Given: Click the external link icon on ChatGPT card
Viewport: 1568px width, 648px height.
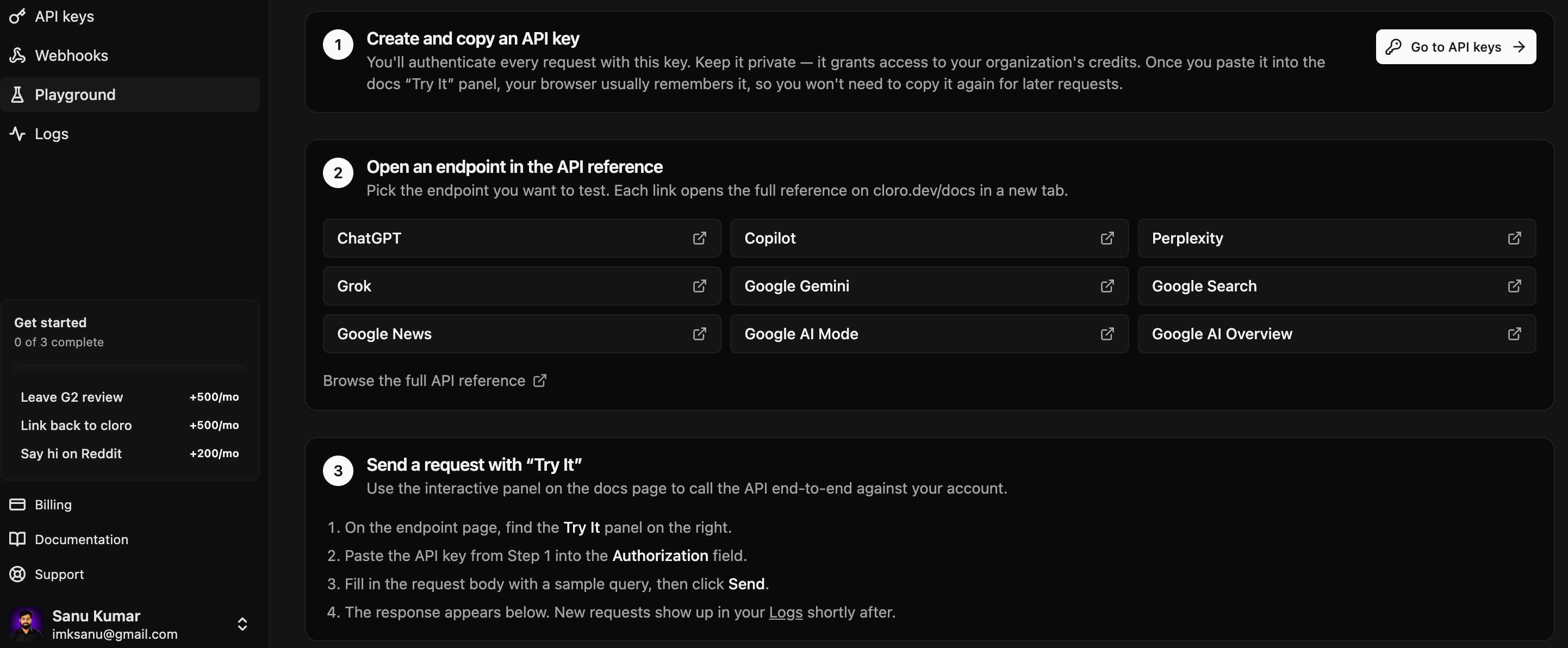Looking at the screenshot, I should click(x=699, y=238).
